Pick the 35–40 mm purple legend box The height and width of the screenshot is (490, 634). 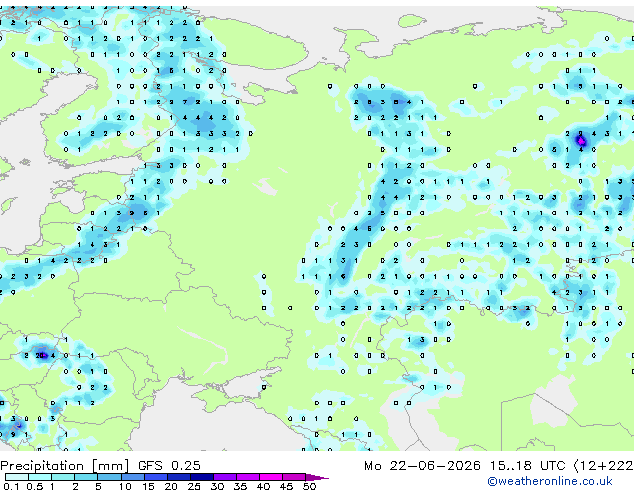point(247,477)
